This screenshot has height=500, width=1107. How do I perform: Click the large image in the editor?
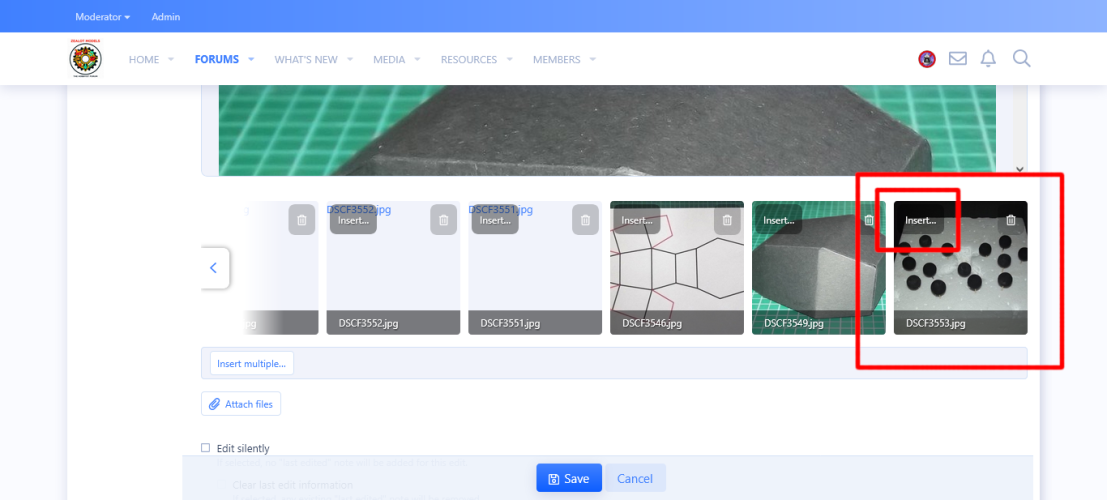point(607,131)
